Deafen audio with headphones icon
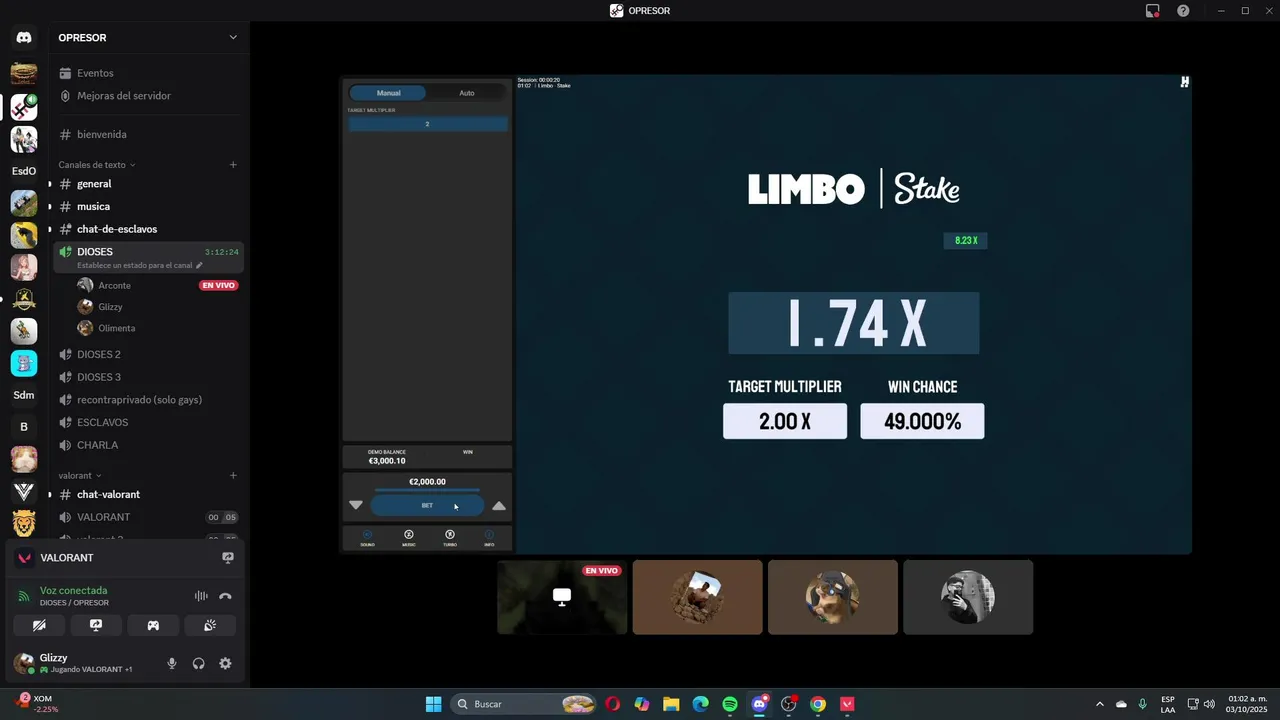 198,663
